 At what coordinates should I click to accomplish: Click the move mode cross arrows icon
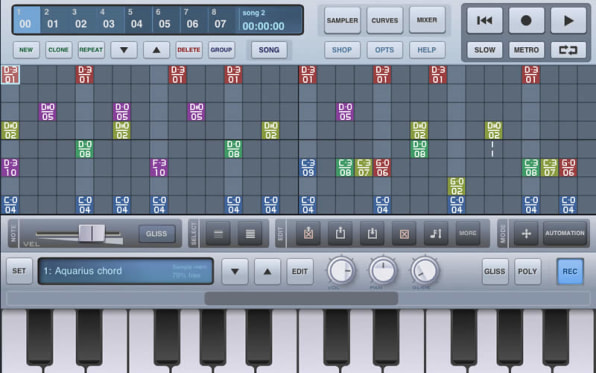[x=526, y=233]
